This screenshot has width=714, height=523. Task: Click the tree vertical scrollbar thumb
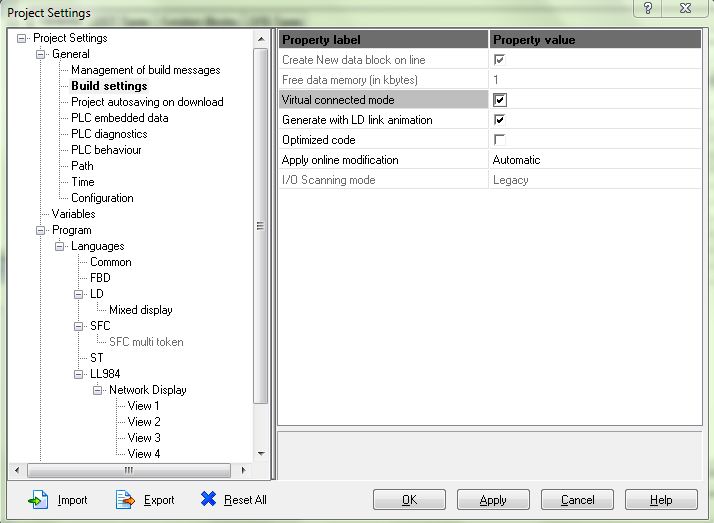click(261, 226)
